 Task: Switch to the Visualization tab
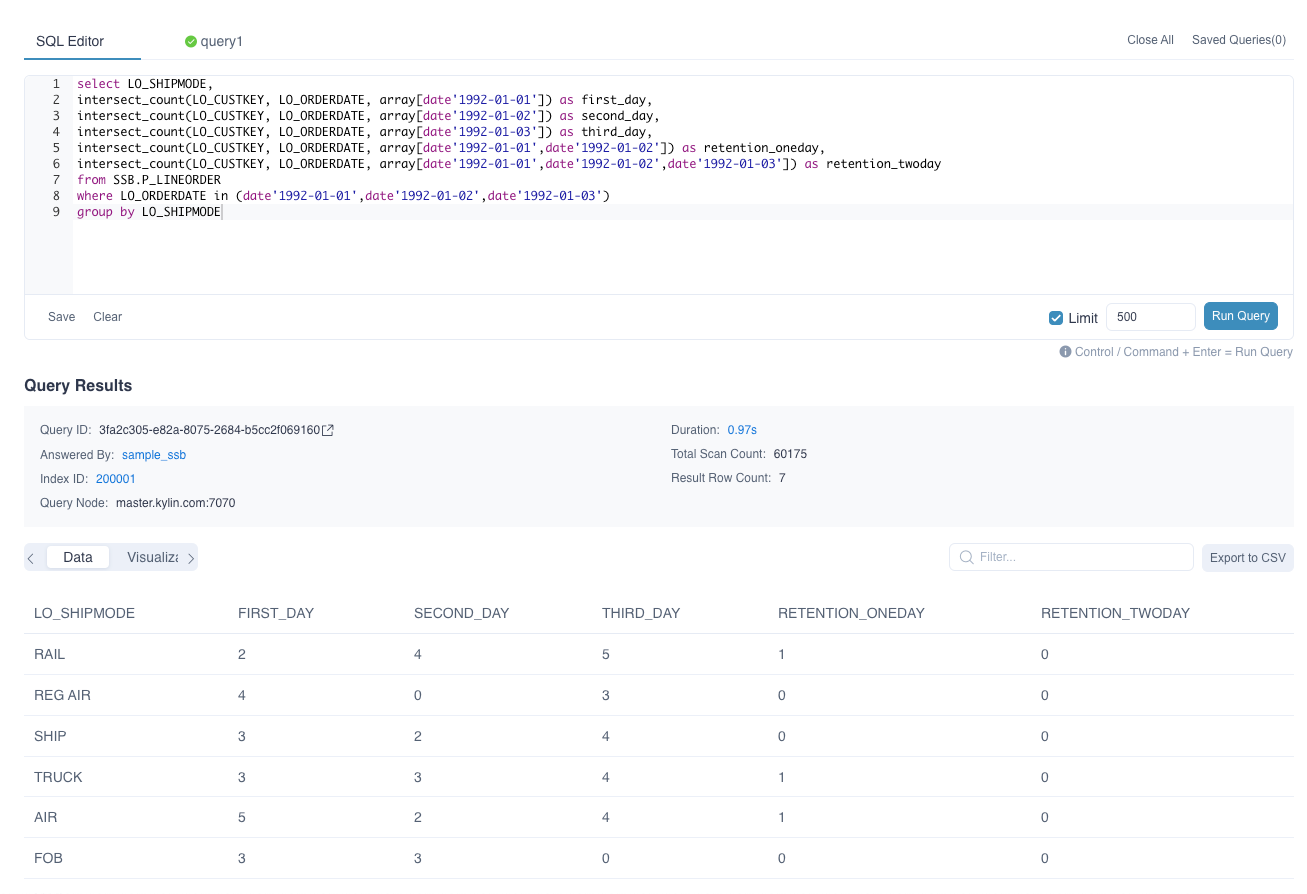[x=152, y=557]
